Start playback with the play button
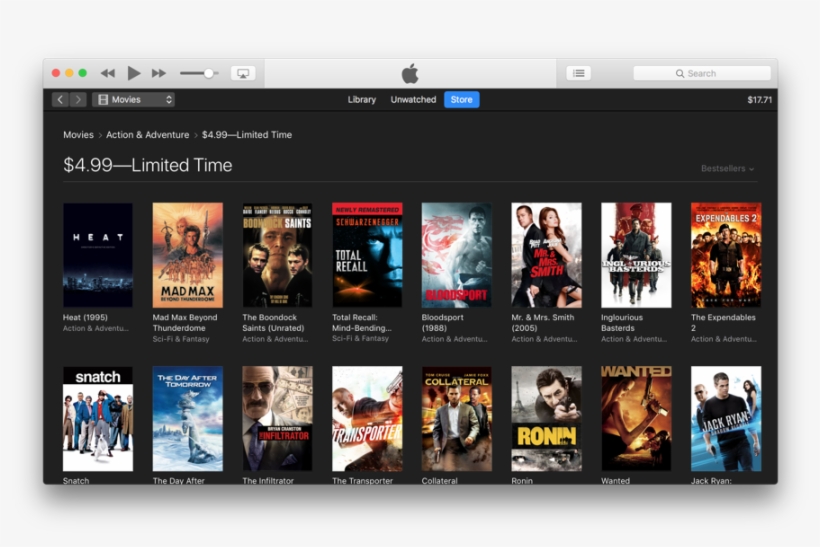 pyautogui.click(x=134, y=73)
